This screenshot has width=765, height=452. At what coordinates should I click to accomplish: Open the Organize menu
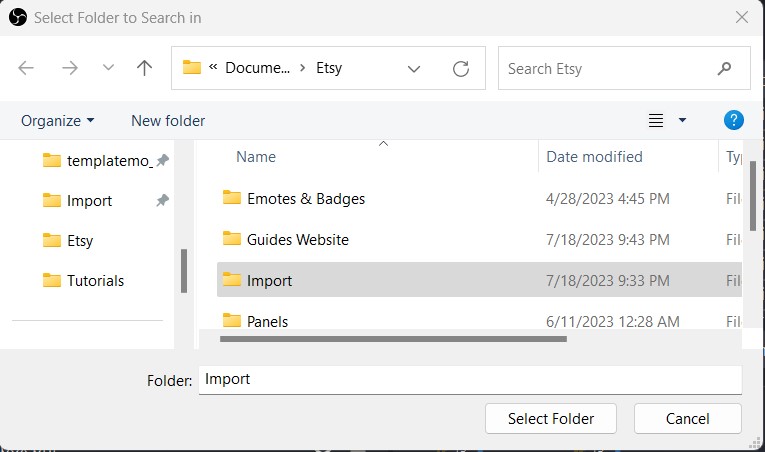tap(58, 121)
